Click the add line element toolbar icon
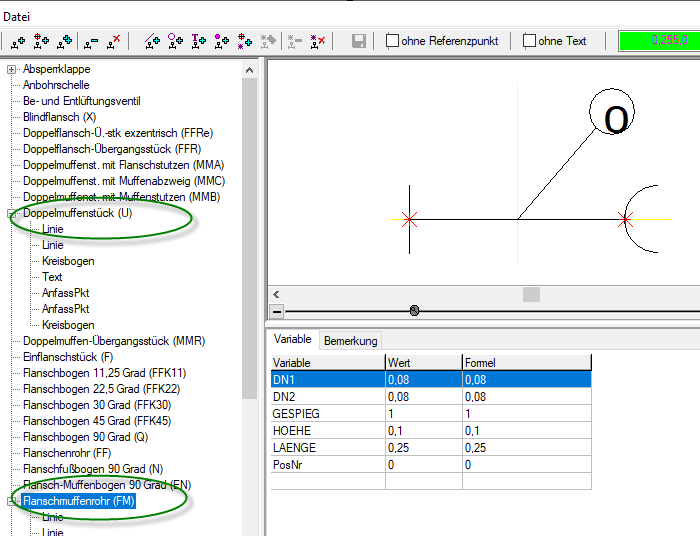Viewport: 700px width, 536px height. [x=152, y=41]
